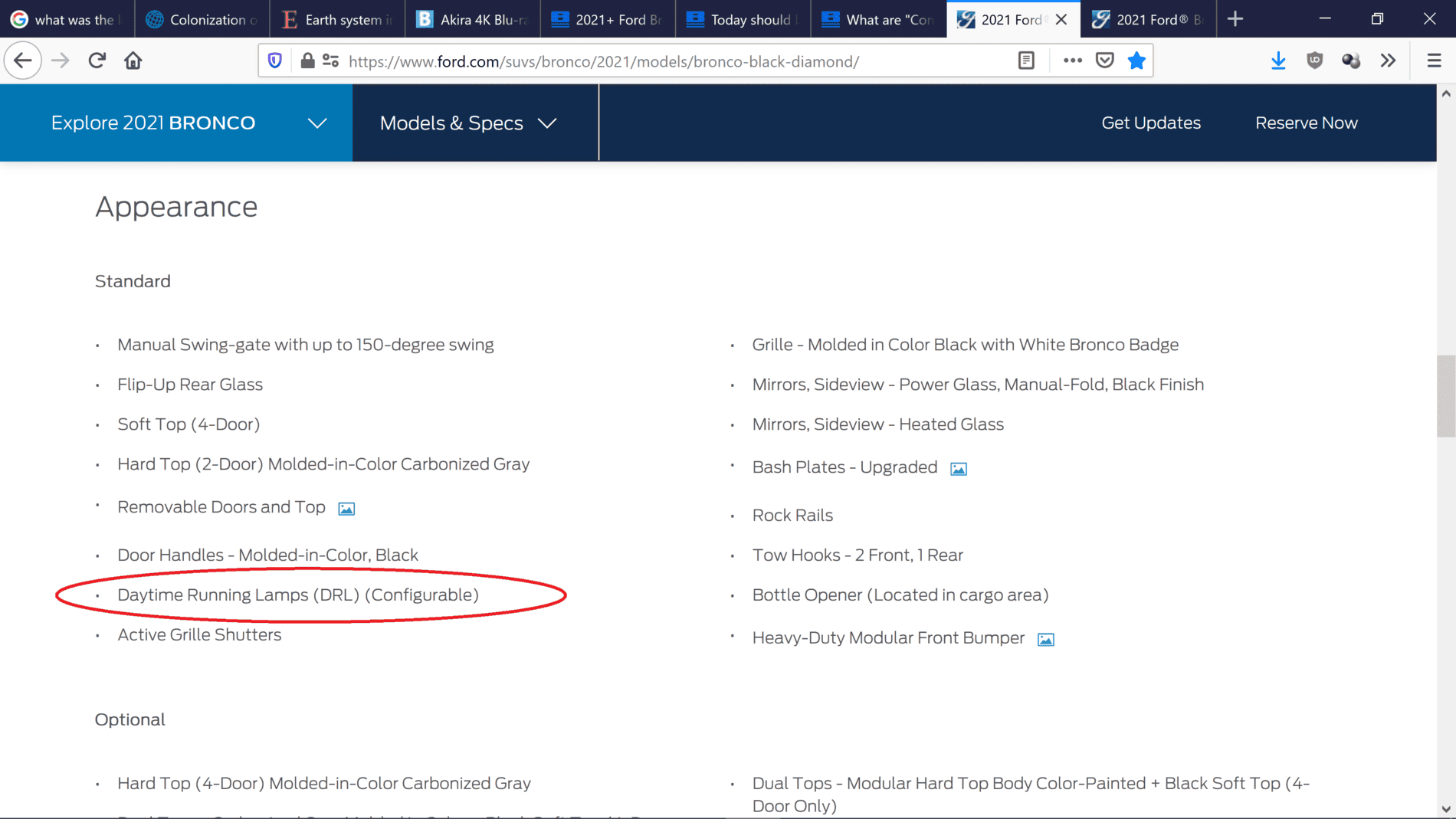Select 'Tow Hooks - 2 Front, 1 Rear' text
The width and height of the screenshot is (1456, 819).
[x=858, y=555]
